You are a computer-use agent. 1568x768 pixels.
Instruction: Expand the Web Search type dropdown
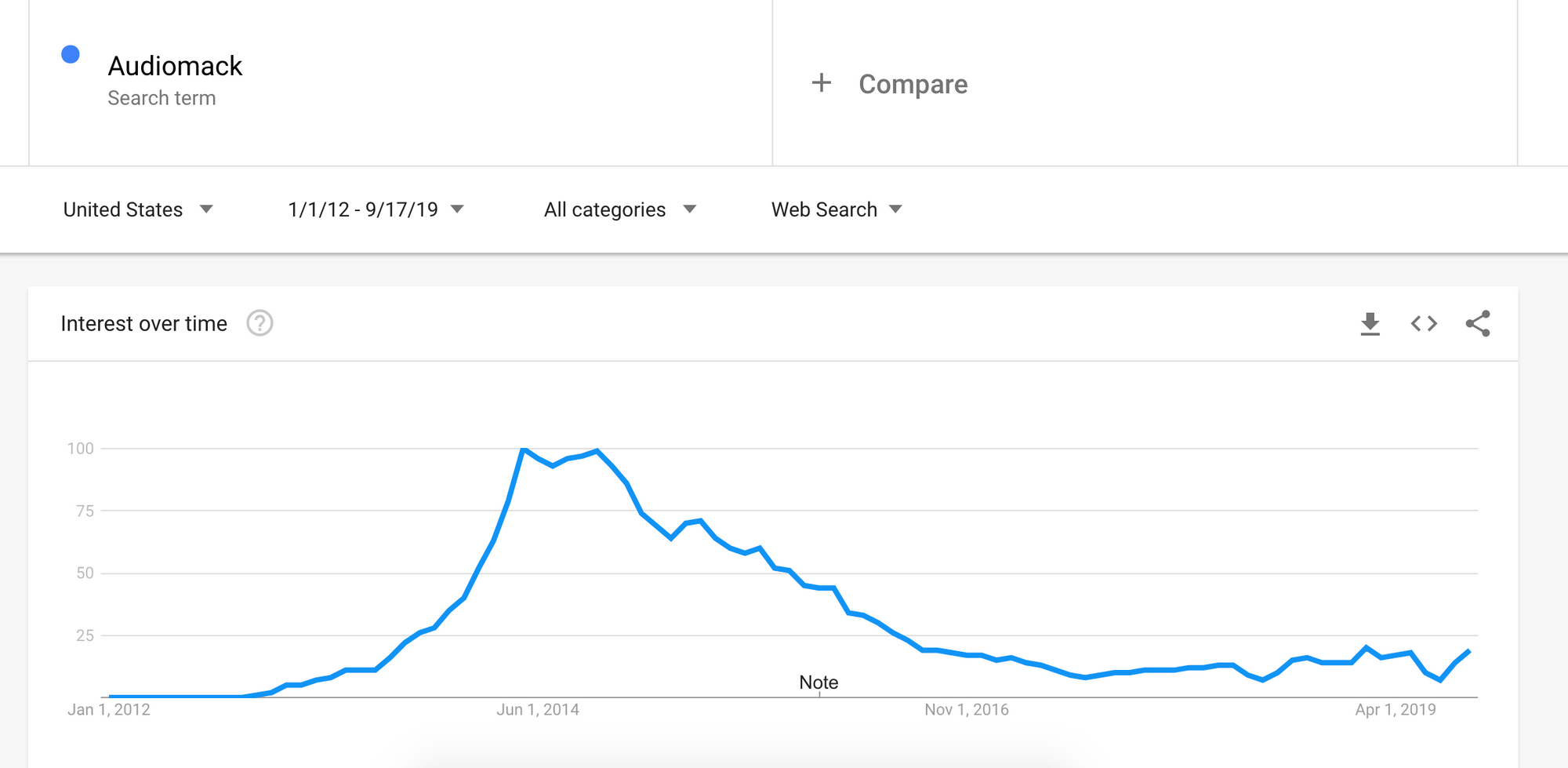[837, 209]
